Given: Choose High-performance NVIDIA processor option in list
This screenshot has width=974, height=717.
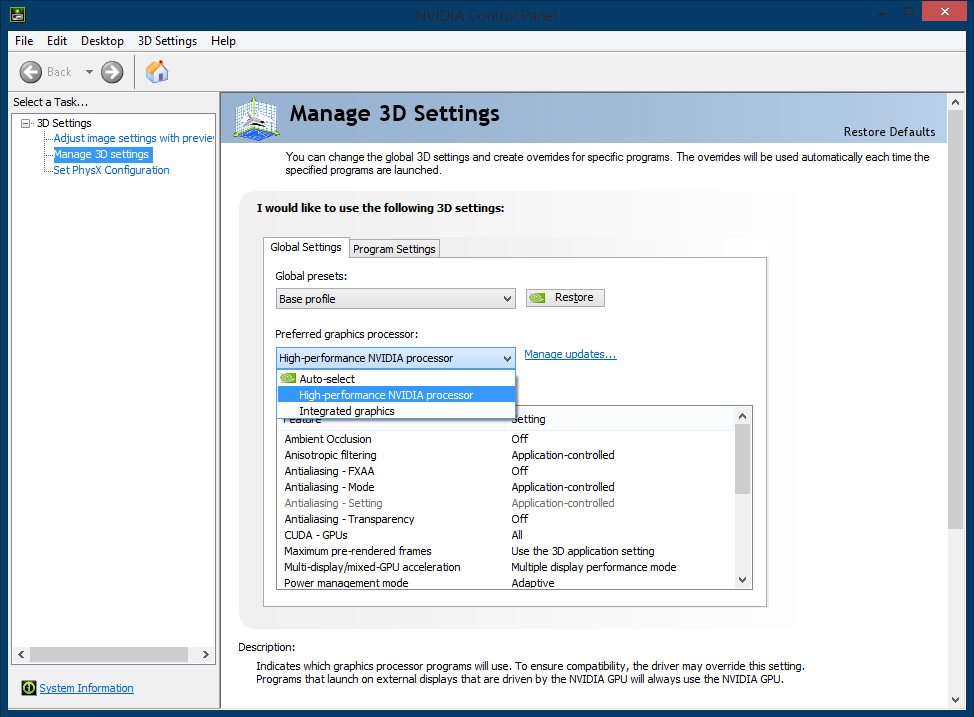Looking at the screenshot, I should [x=396, y=395].
